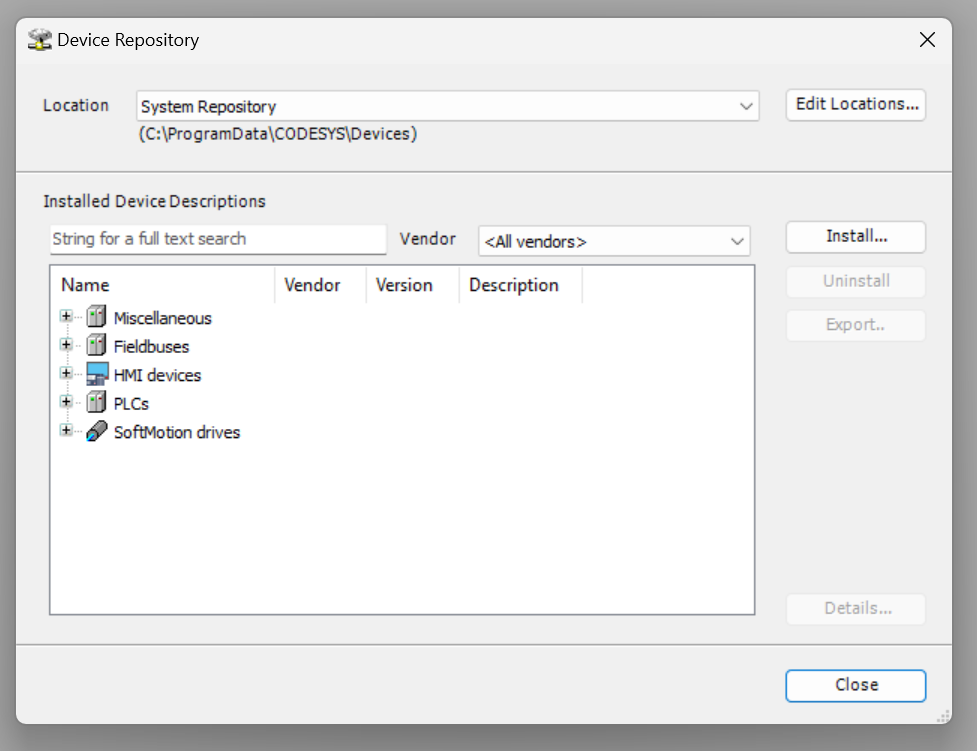Image resolution: width=977 pixels, height=751 pixels.
Task: Click the Device Repository title bar icon
Action: tap(40, 40)
